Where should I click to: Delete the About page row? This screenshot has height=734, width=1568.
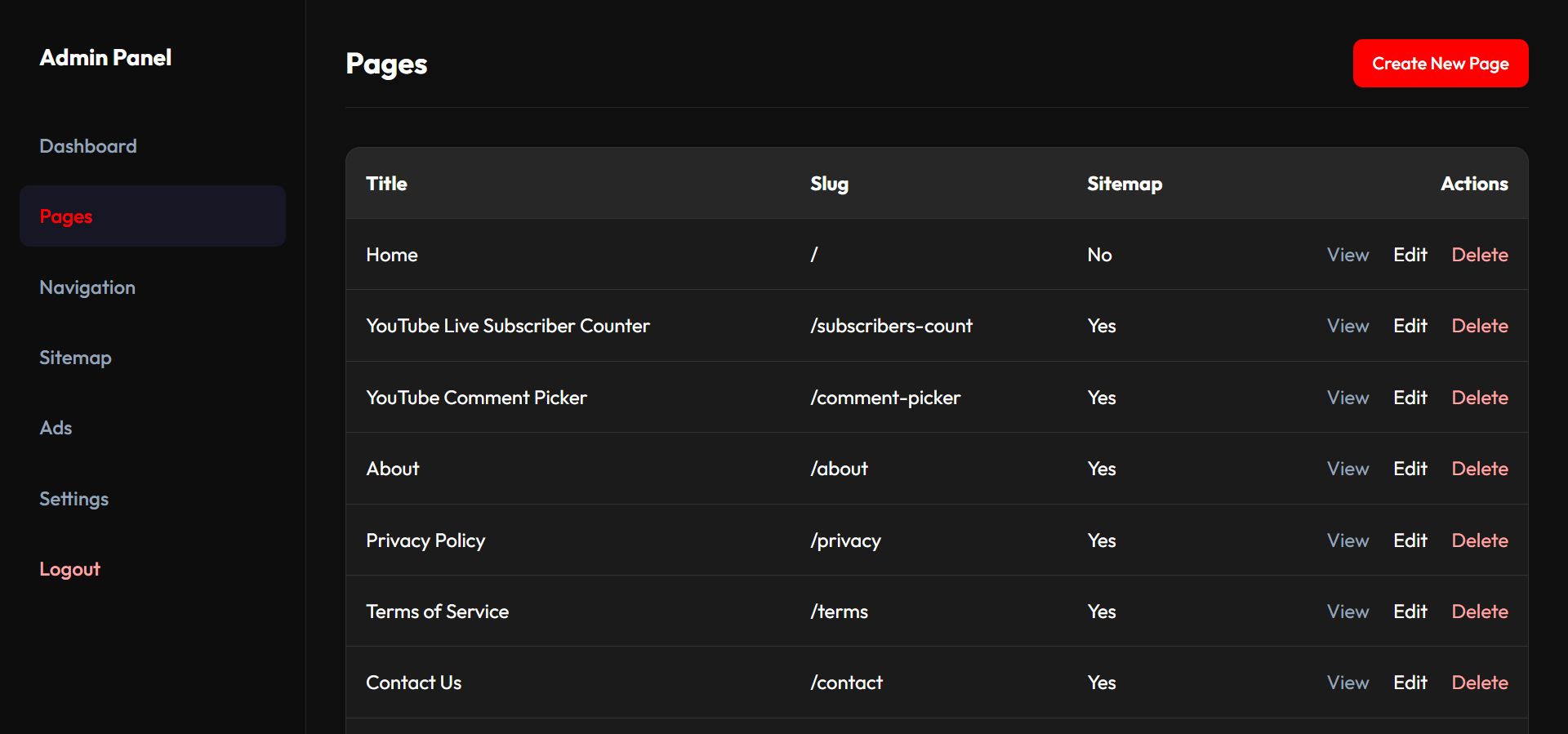[x=1479, y=469]
